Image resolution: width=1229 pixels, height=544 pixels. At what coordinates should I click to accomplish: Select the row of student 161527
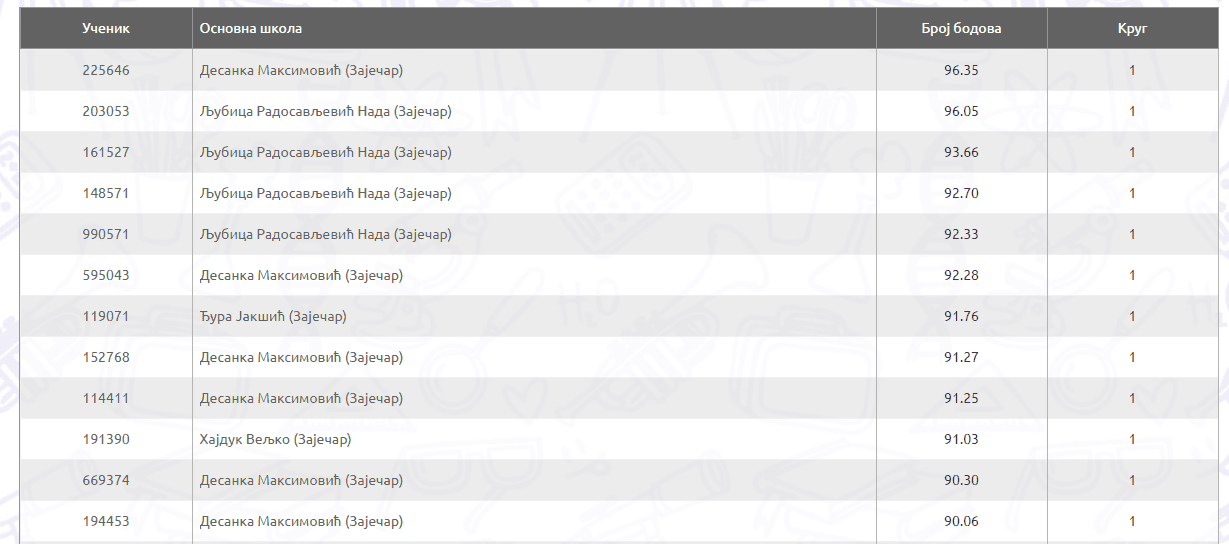click(x=106, y=152)
